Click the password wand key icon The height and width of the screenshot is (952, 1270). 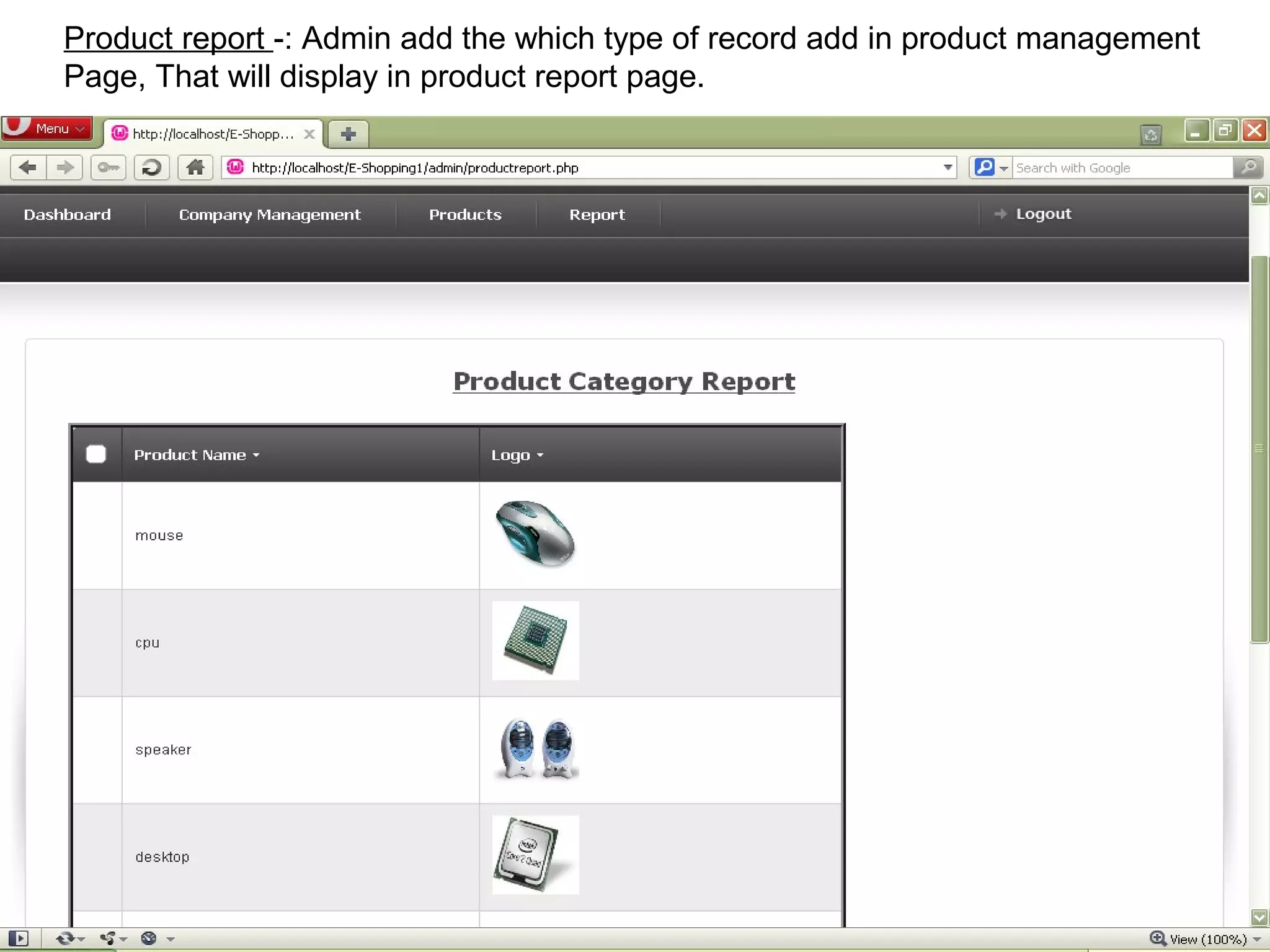109,167
